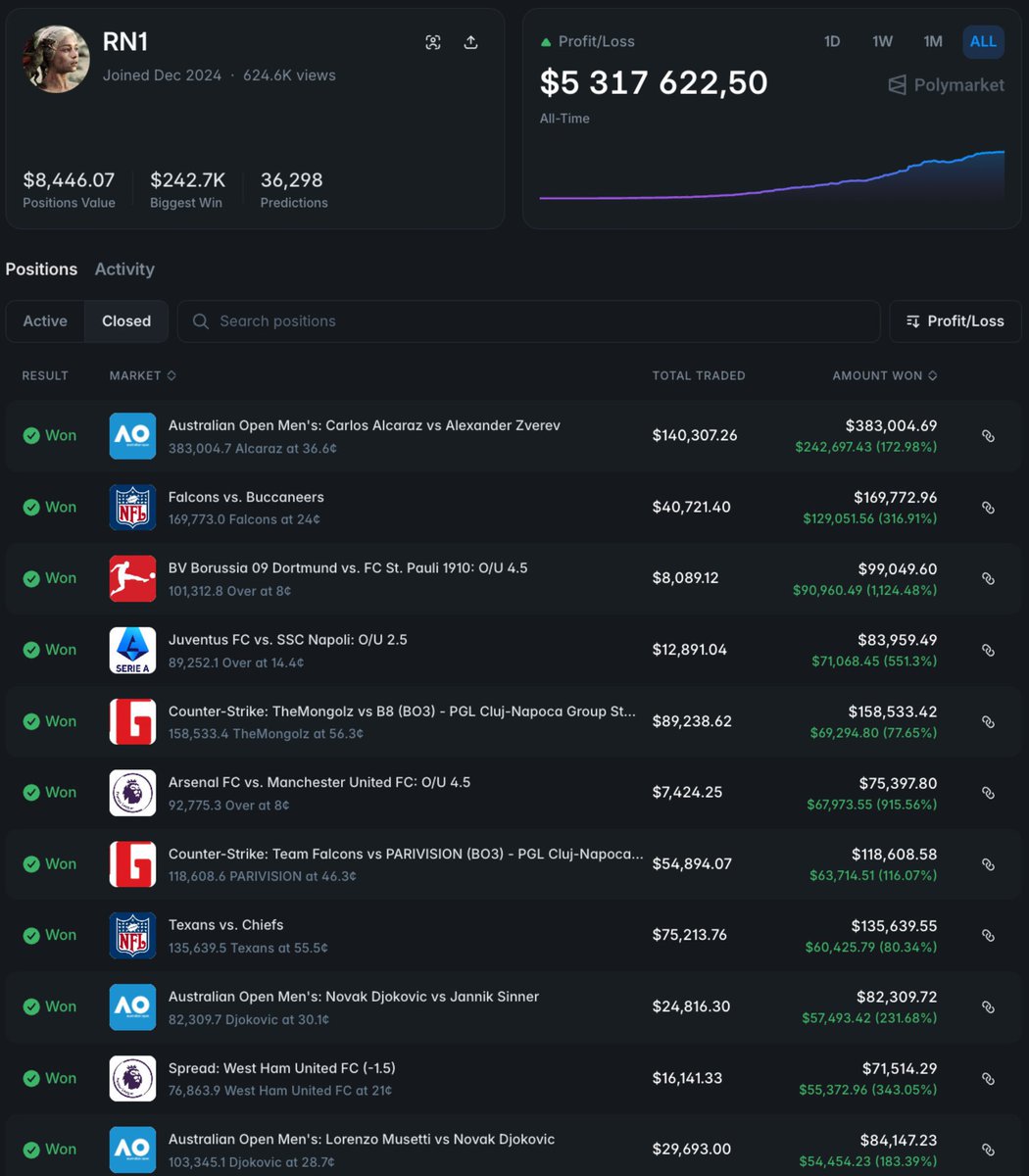The image size is (1029, 1176).
Task: Click Serie A logo of Juventus vs Napoli
Action: click(x=132, y=650)
